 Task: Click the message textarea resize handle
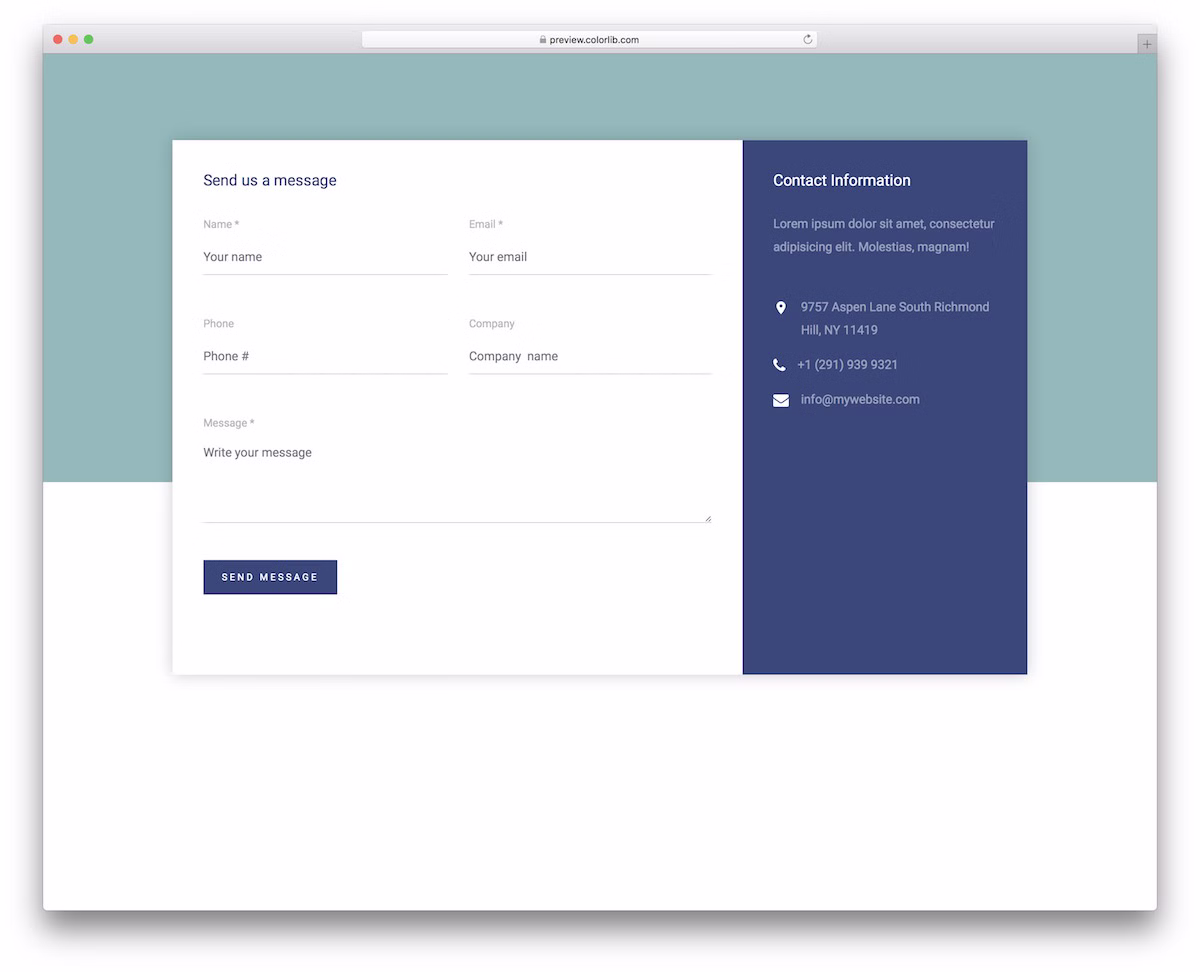708,518
